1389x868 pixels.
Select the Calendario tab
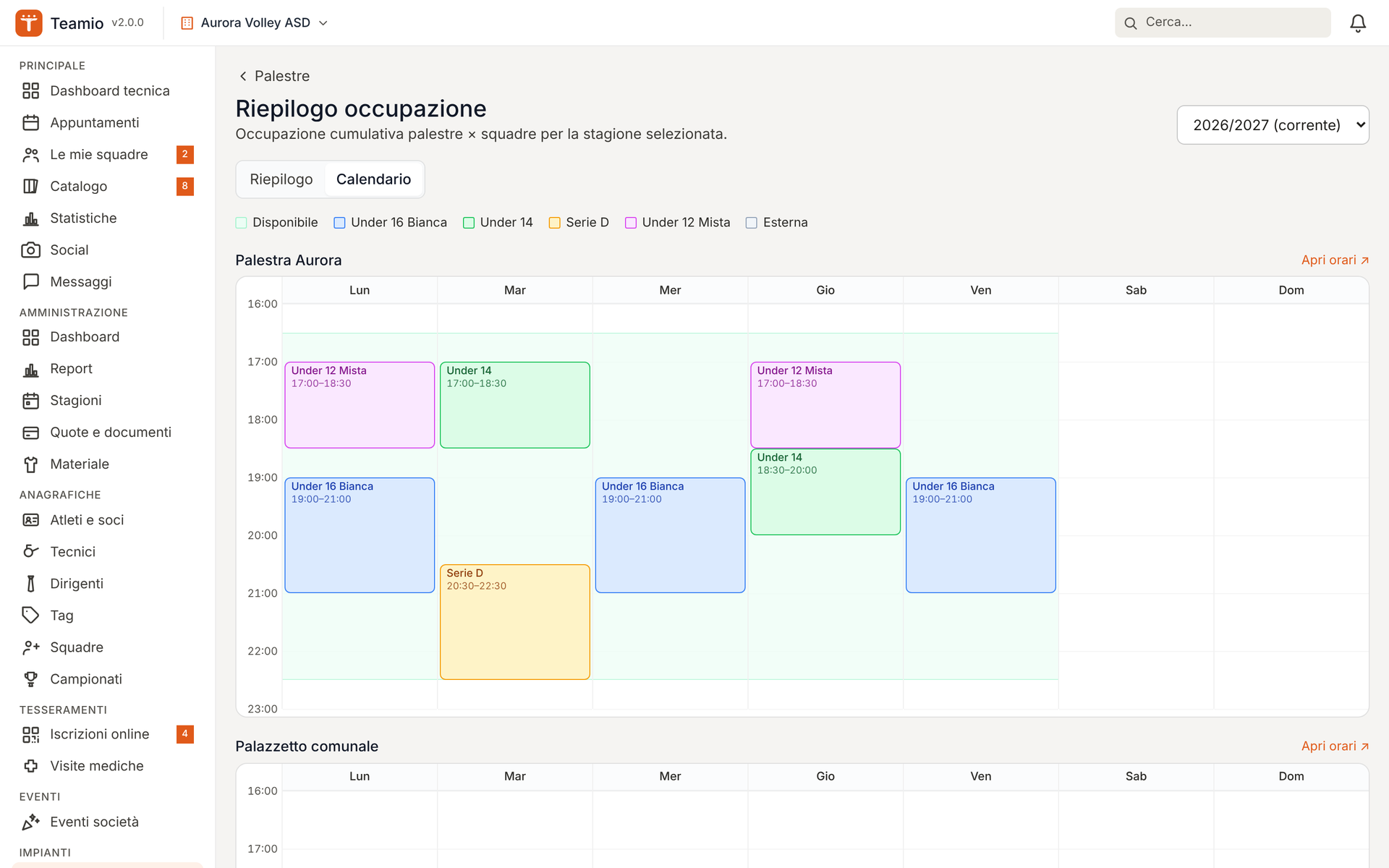pos(373,179)
